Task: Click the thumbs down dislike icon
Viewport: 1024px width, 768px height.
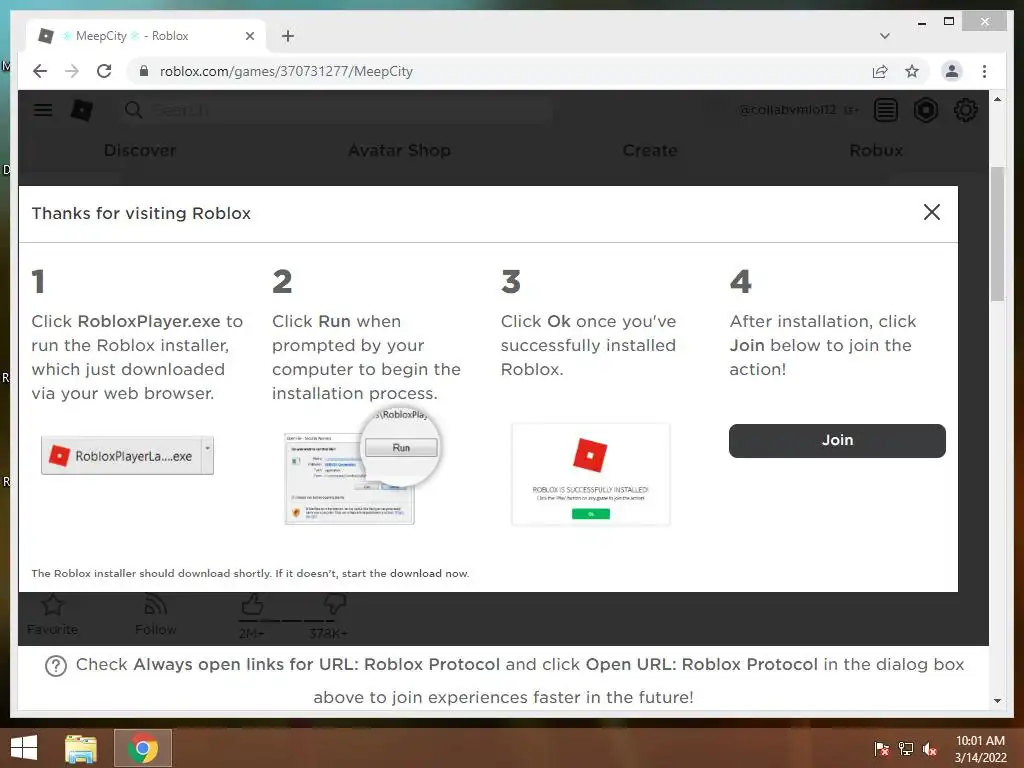Action: (334, 605)
